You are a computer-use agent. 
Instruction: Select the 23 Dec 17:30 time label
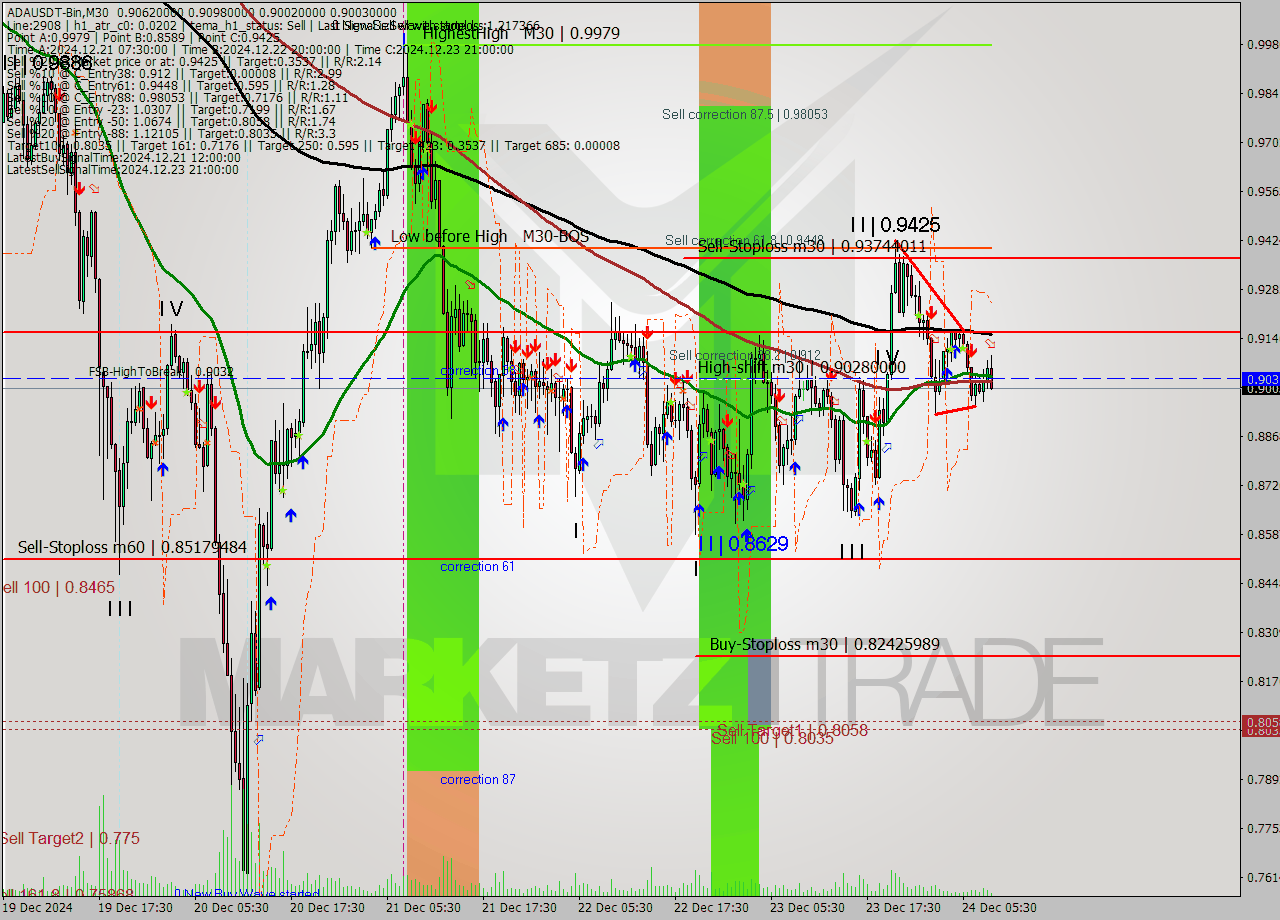click(901, 908)
